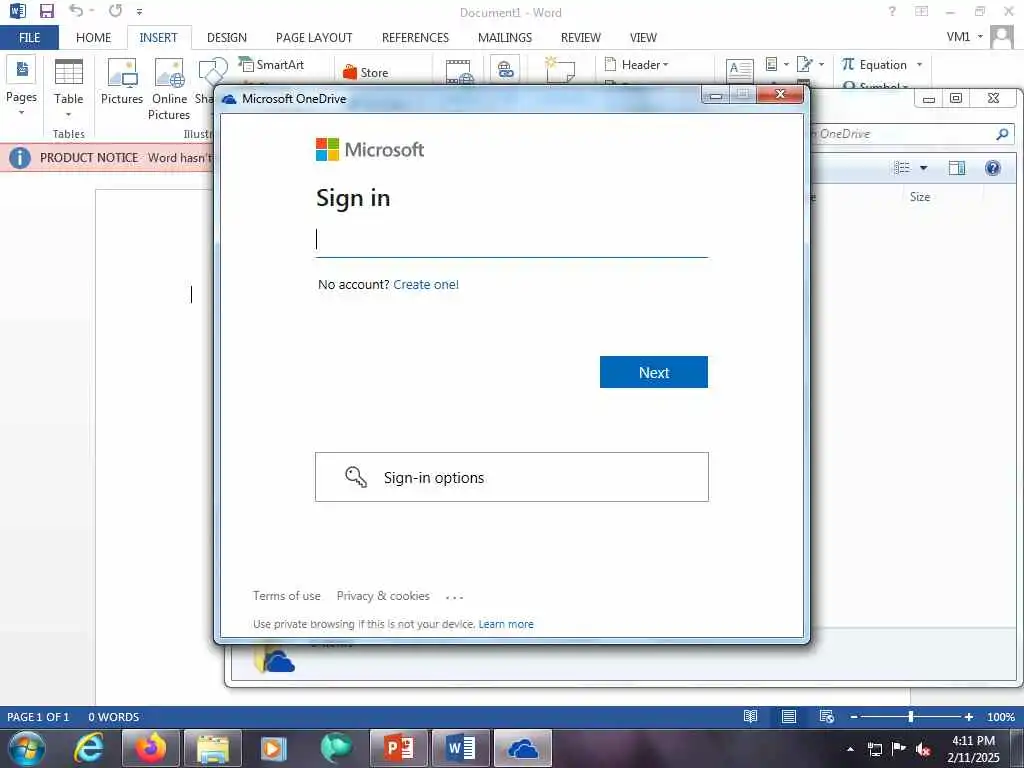Save the document from the Quick Access Toolbar
Screen dimensions: 1024x768
(x=46, y=11)
